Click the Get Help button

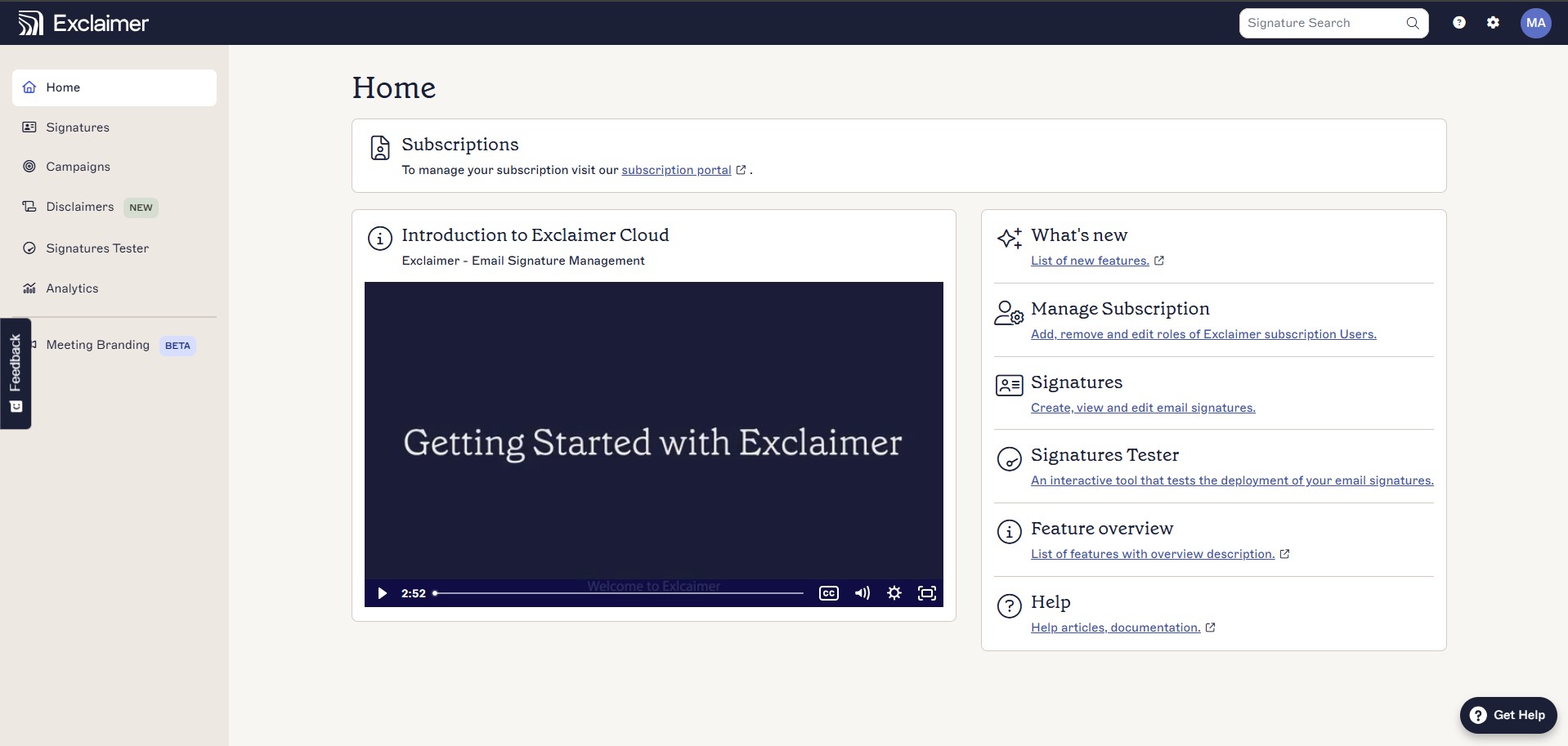[x=1508, y=715]
